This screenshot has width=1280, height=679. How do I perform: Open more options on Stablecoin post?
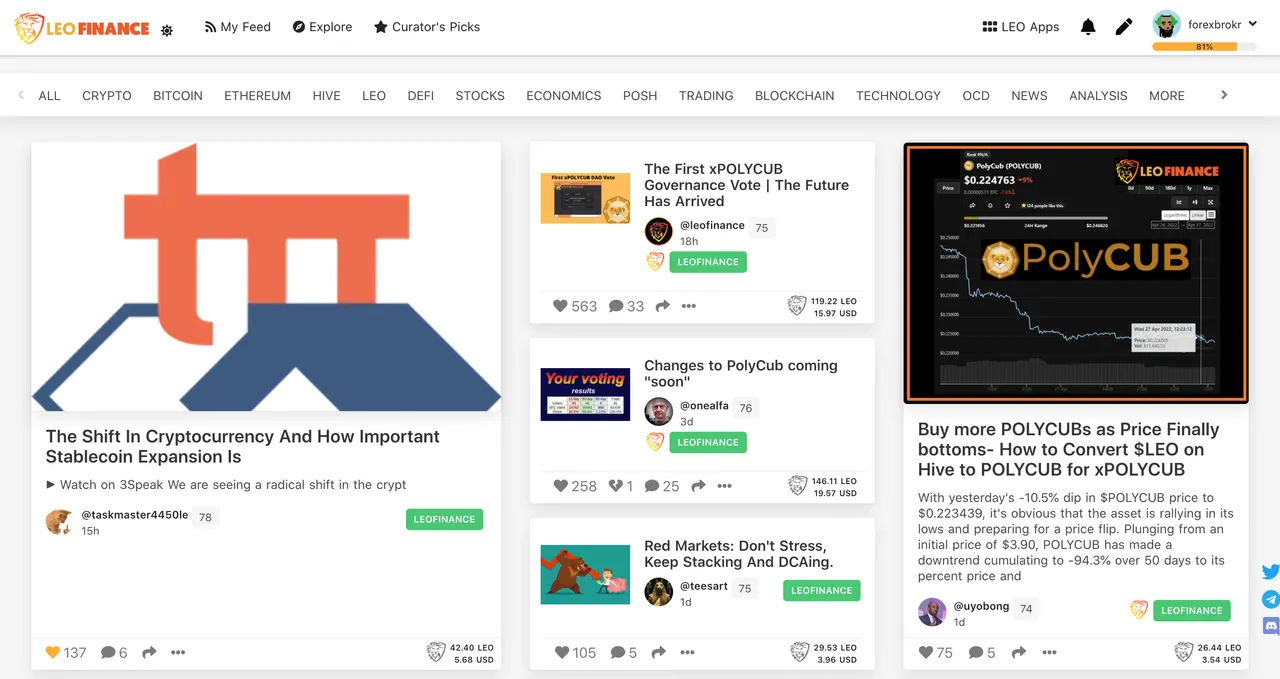click(x=178, y=652)
